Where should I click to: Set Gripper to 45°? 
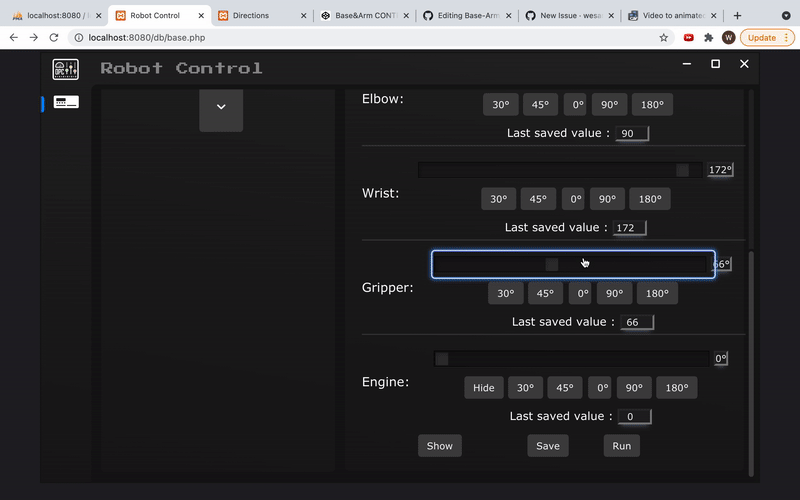pos(545,293)
